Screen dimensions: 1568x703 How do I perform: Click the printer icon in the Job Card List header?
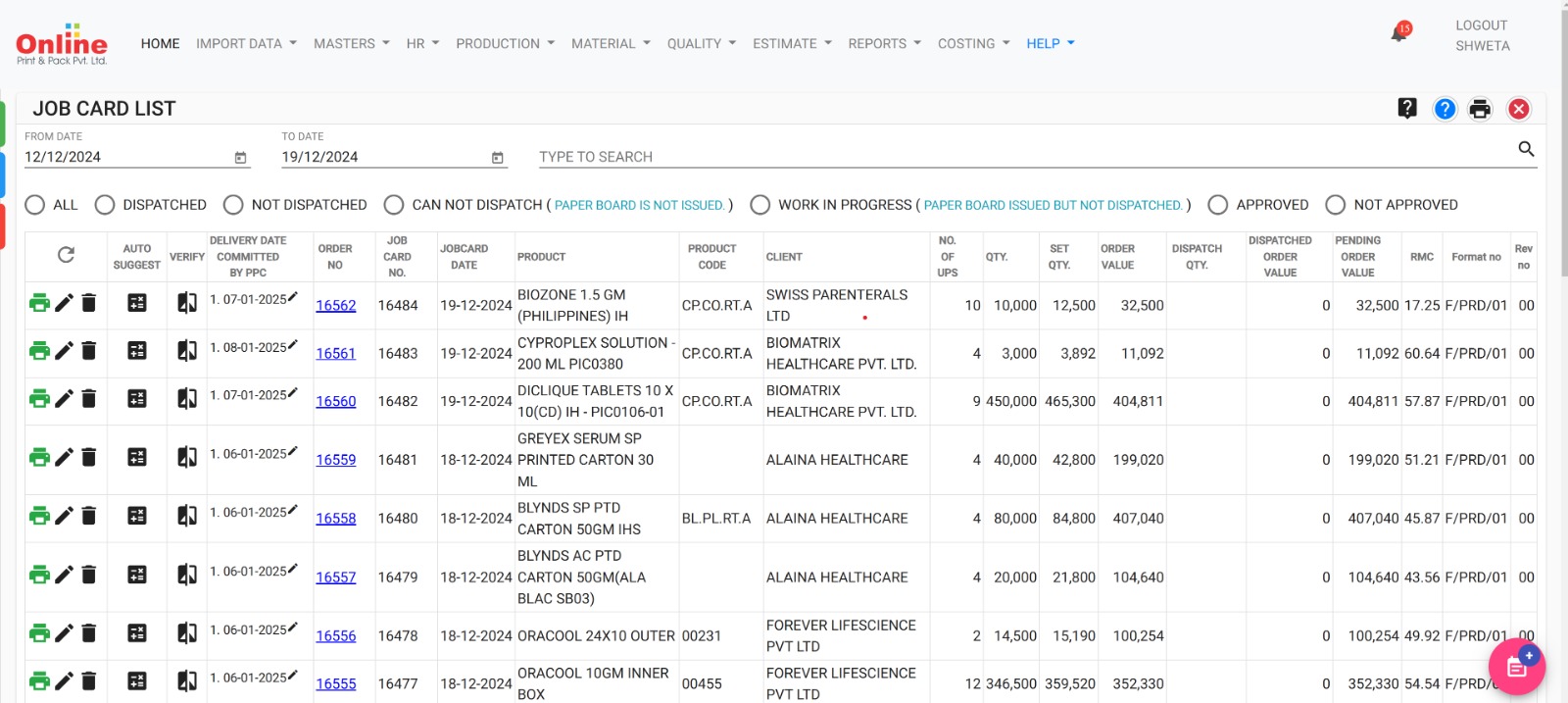[1480, 109]
